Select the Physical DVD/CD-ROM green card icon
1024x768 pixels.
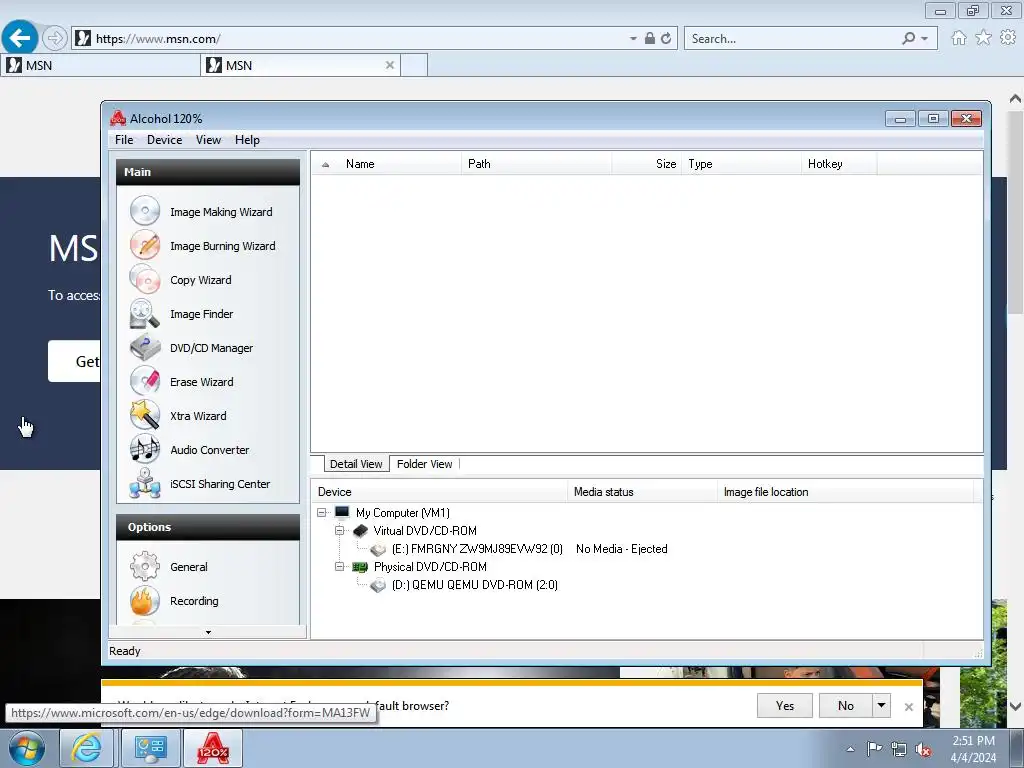coord(360,566)
